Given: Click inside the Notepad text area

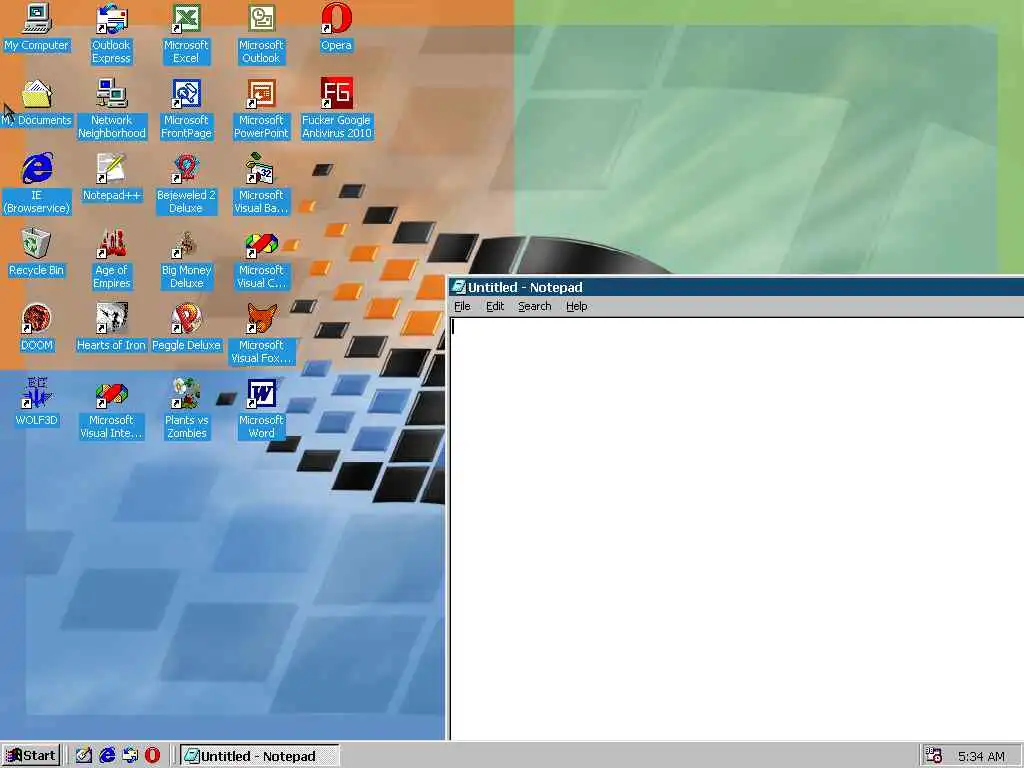Looking at the screenshot, I should tap(737, 529).
